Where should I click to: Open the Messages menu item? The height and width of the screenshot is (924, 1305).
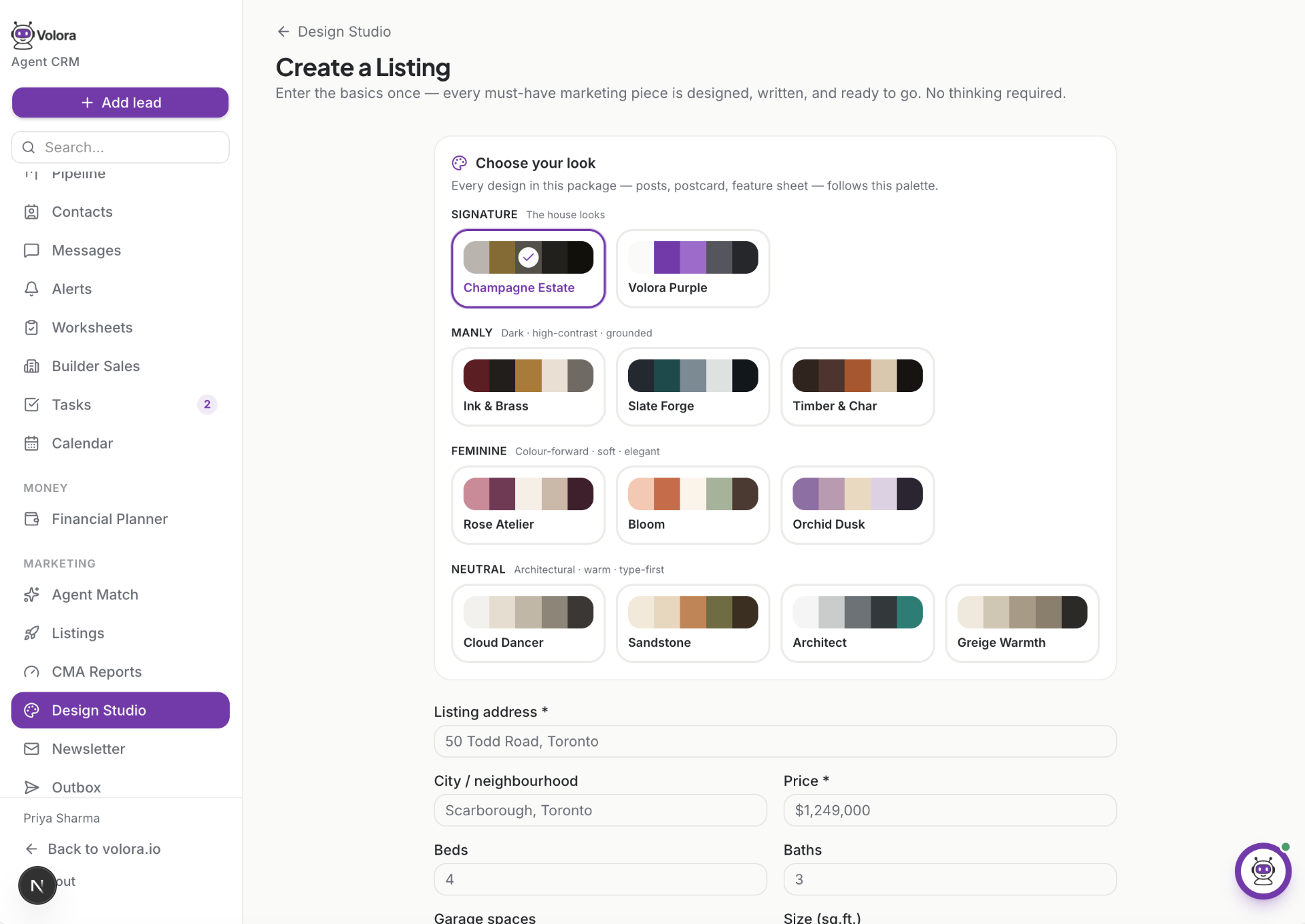pos(120,251)
